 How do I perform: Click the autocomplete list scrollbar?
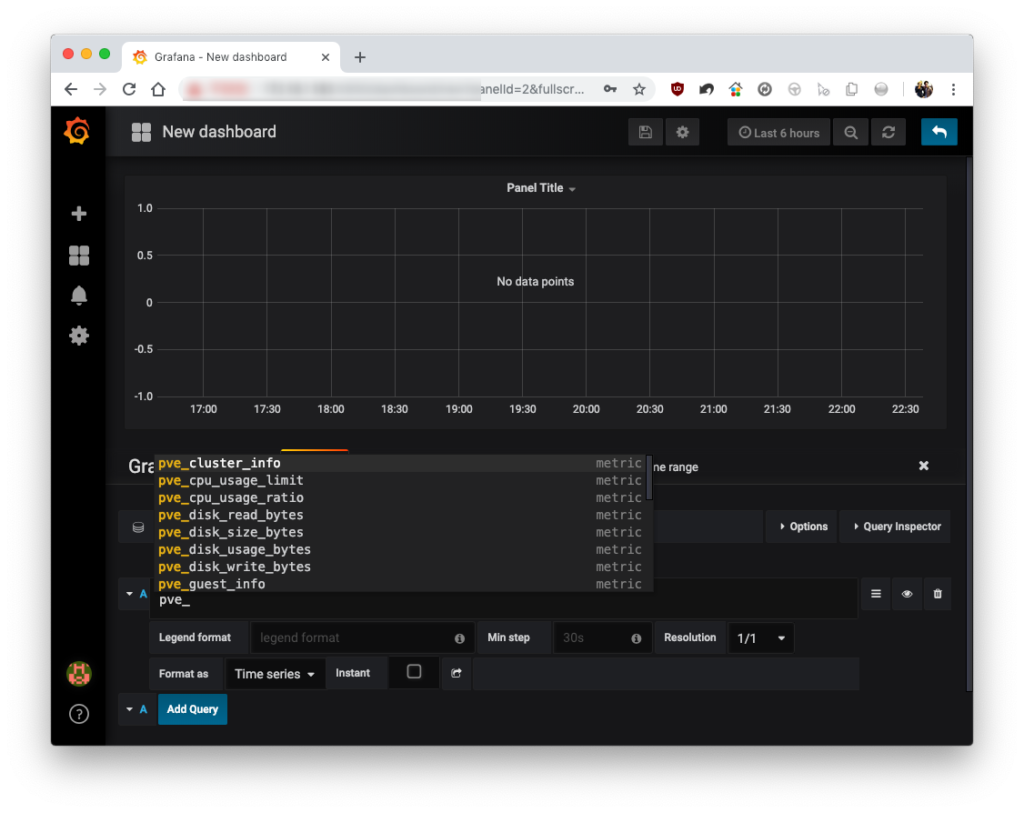tap(649, 479)
